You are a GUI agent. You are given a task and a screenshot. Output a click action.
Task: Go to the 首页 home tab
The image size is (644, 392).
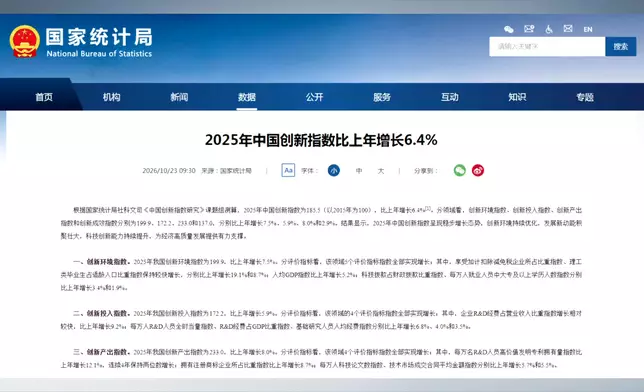pos(44,97)
